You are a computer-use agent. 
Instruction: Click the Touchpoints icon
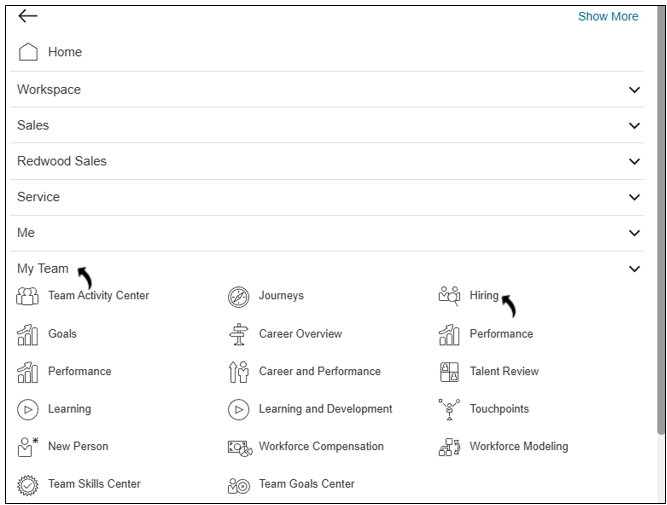pyautogui.click(x=449, y=409)
